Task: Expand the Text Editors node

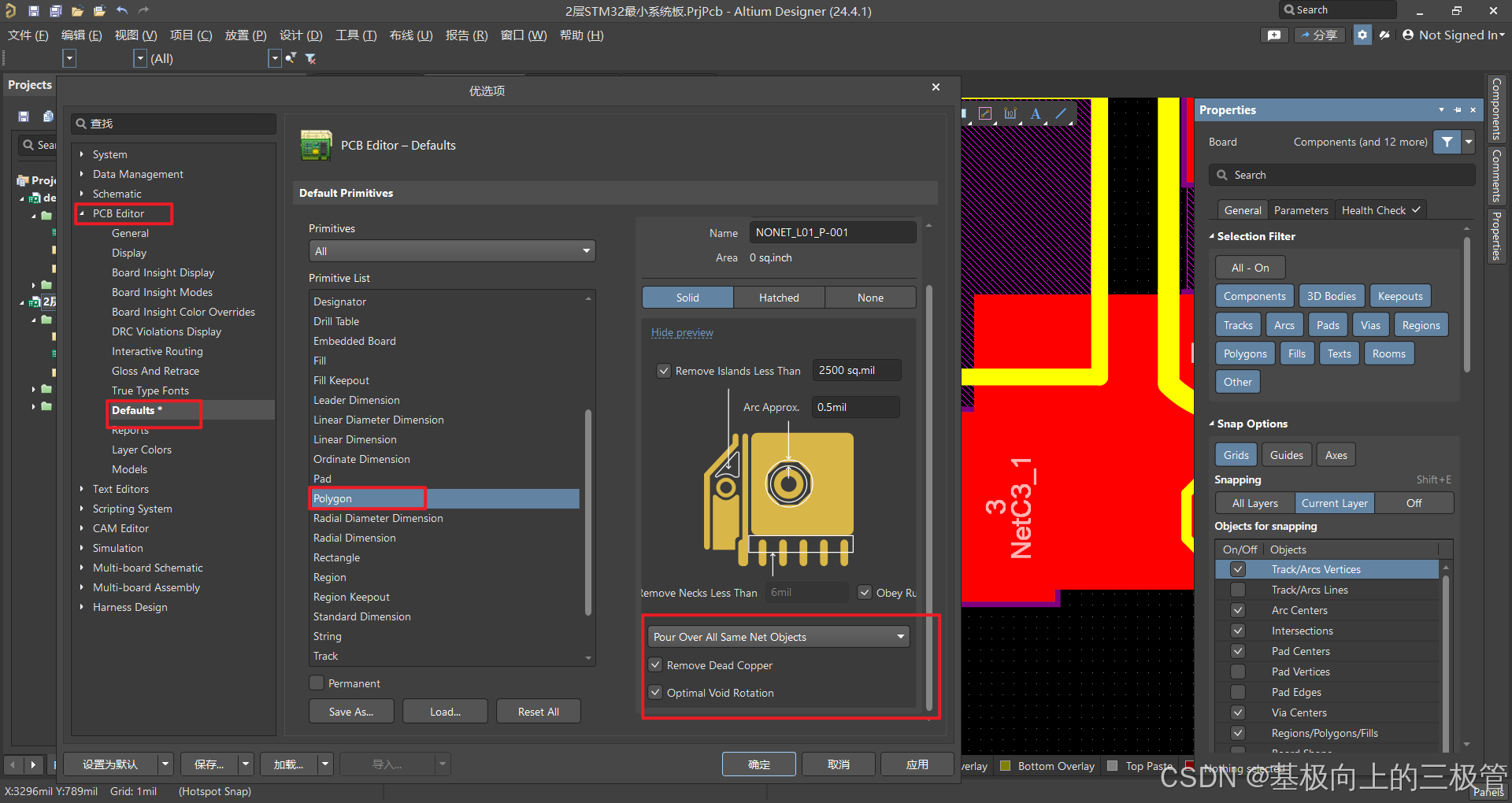Action: pos(81,489)
